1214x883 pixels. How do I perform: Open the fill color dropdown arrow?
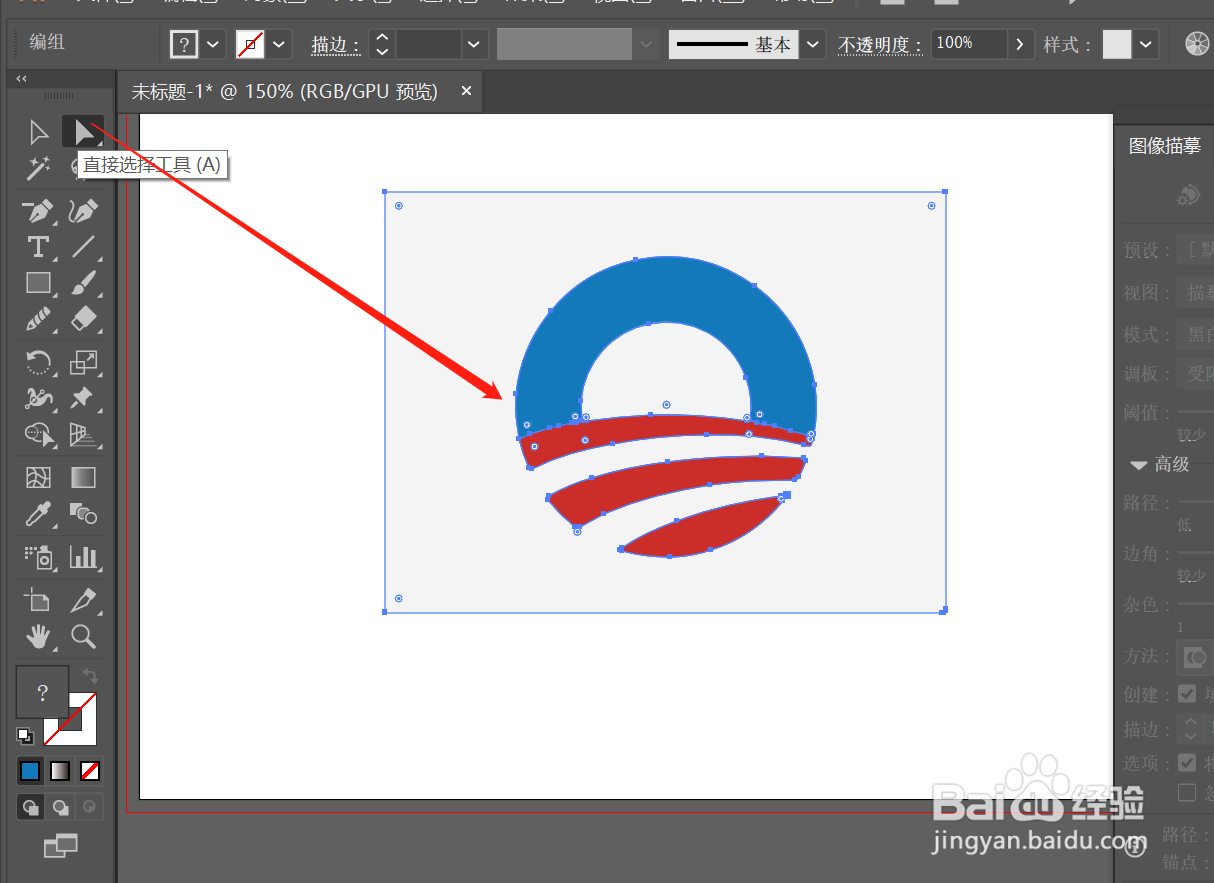click(214, 44)
